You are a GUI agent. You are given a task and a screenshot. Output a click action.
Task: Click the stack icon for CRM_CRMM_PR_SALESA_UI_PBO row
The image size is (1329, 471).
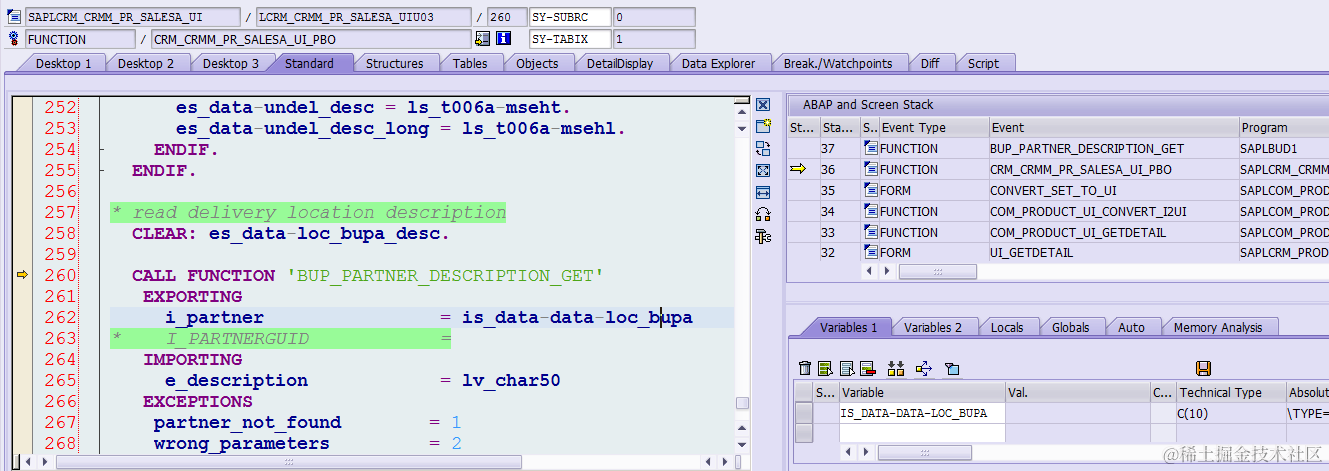tap(870, 169)
